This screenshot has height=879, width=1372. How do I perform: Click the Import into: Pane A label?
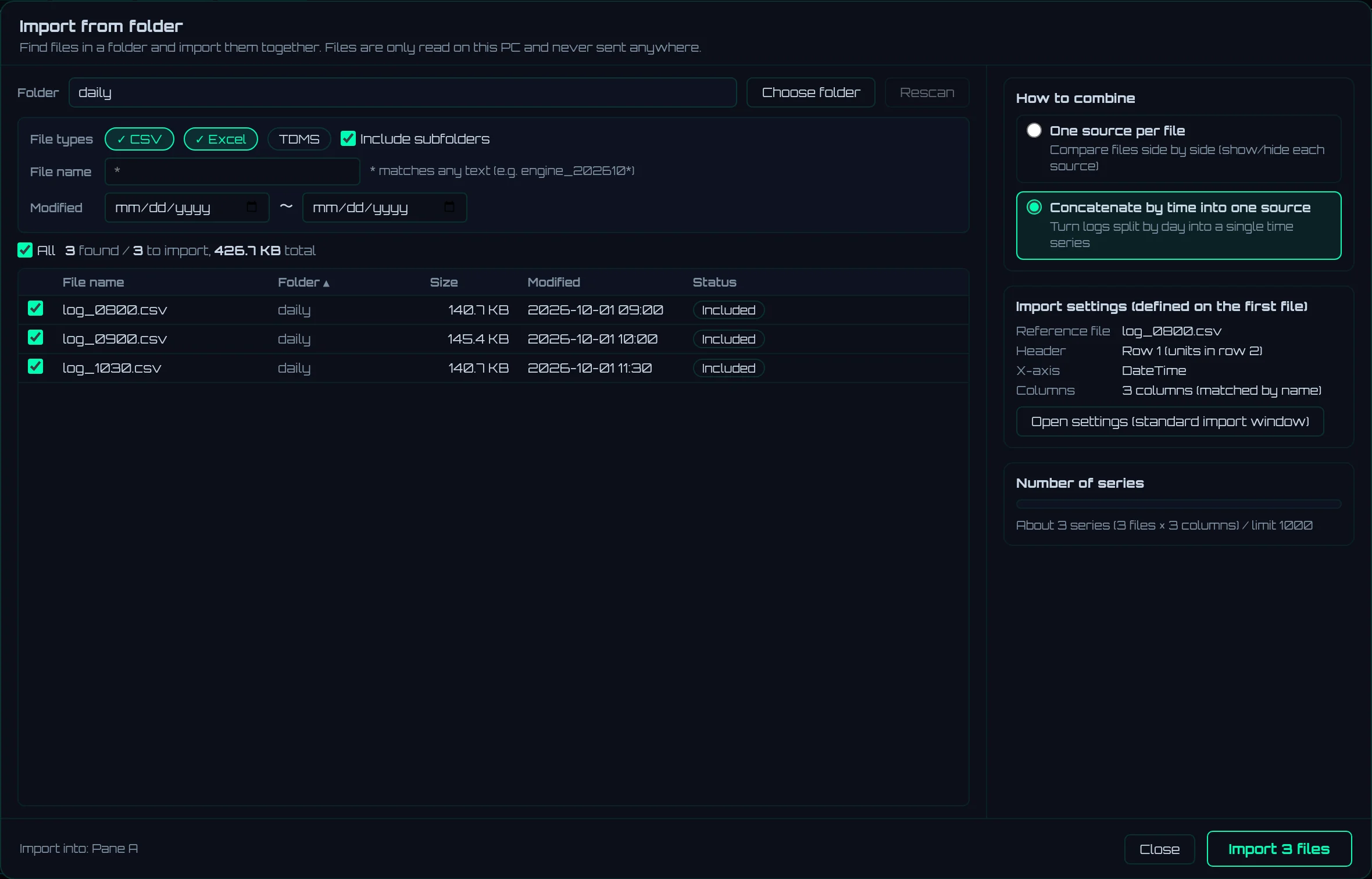click(x=78, y=849)
